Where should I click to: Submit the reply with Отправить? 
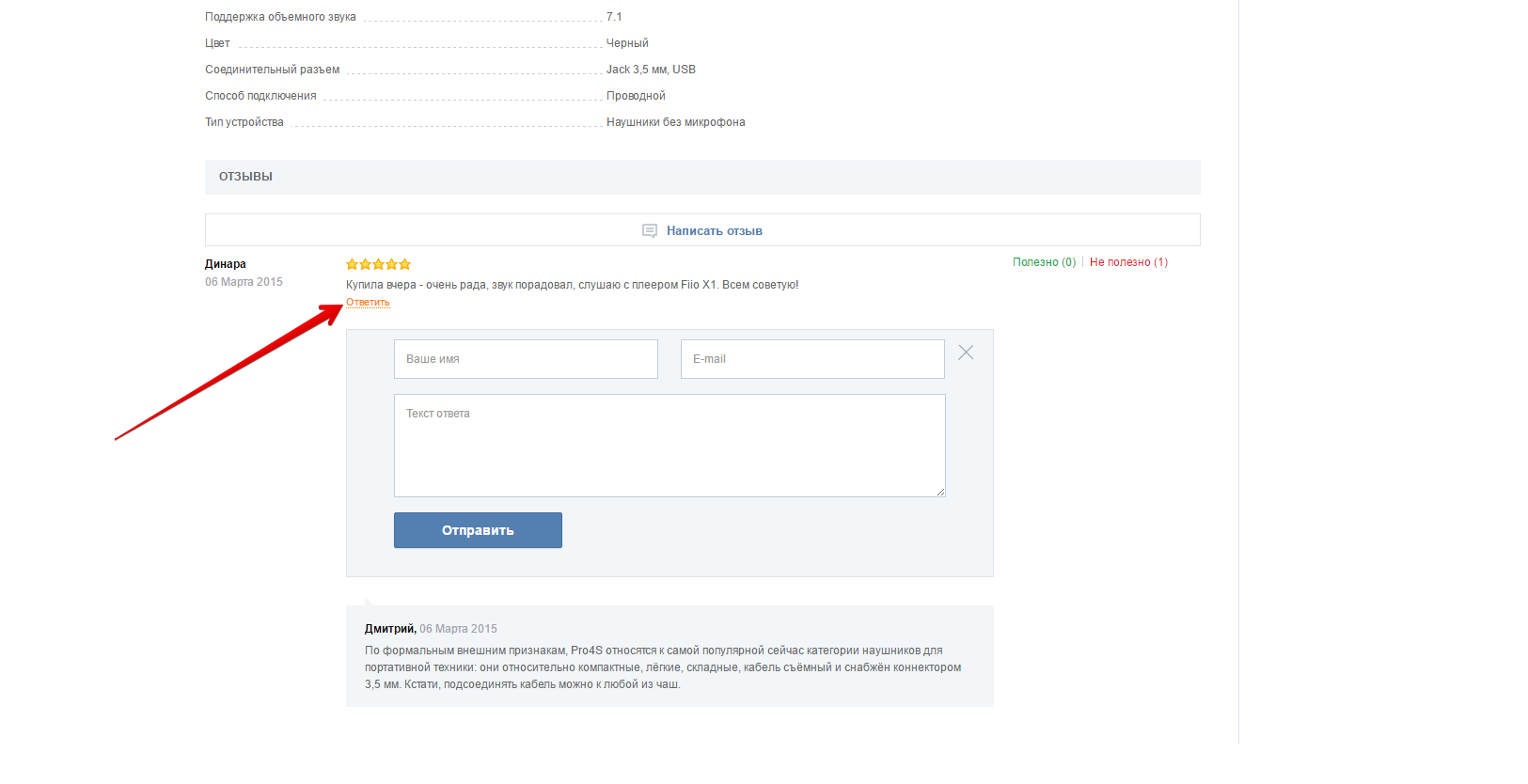click(478, 530)
